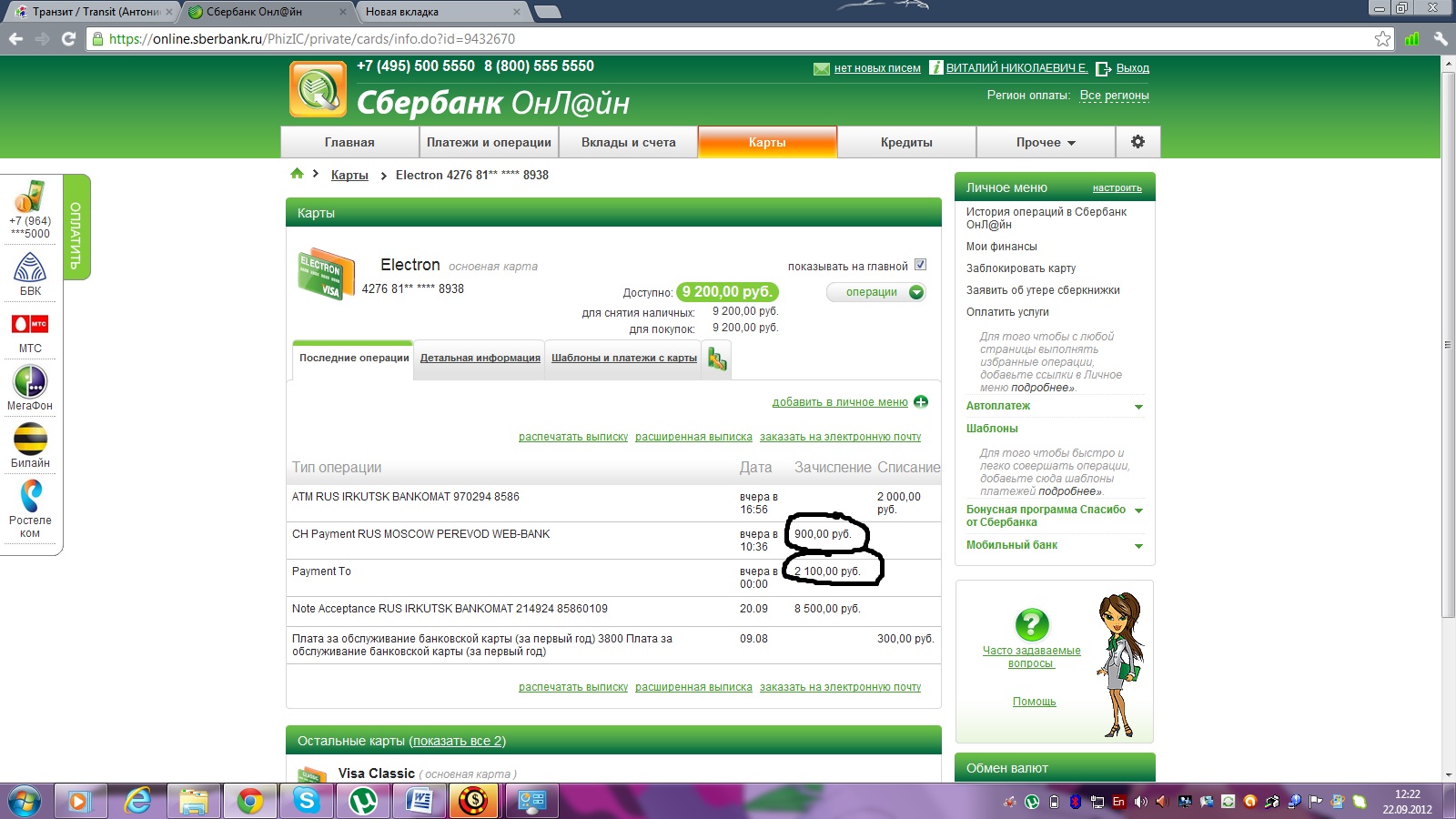
Task: Click upper 'заказать на электронную почту' link
Action: coord(840,437)
